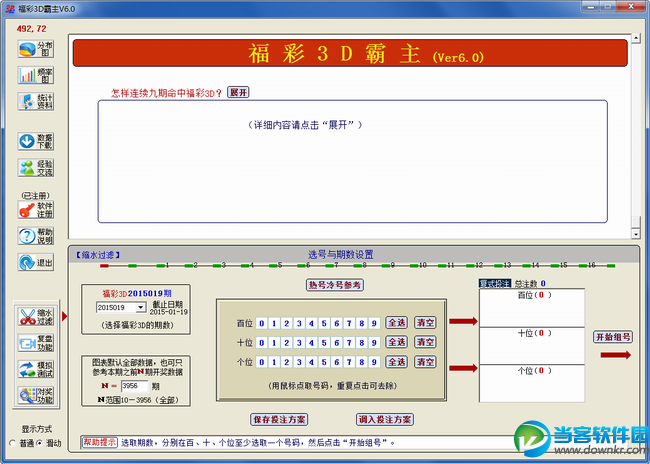The image size is (650, 464).
Task: Toggle number 3 in 十位 row
Action: coord(299,343)
